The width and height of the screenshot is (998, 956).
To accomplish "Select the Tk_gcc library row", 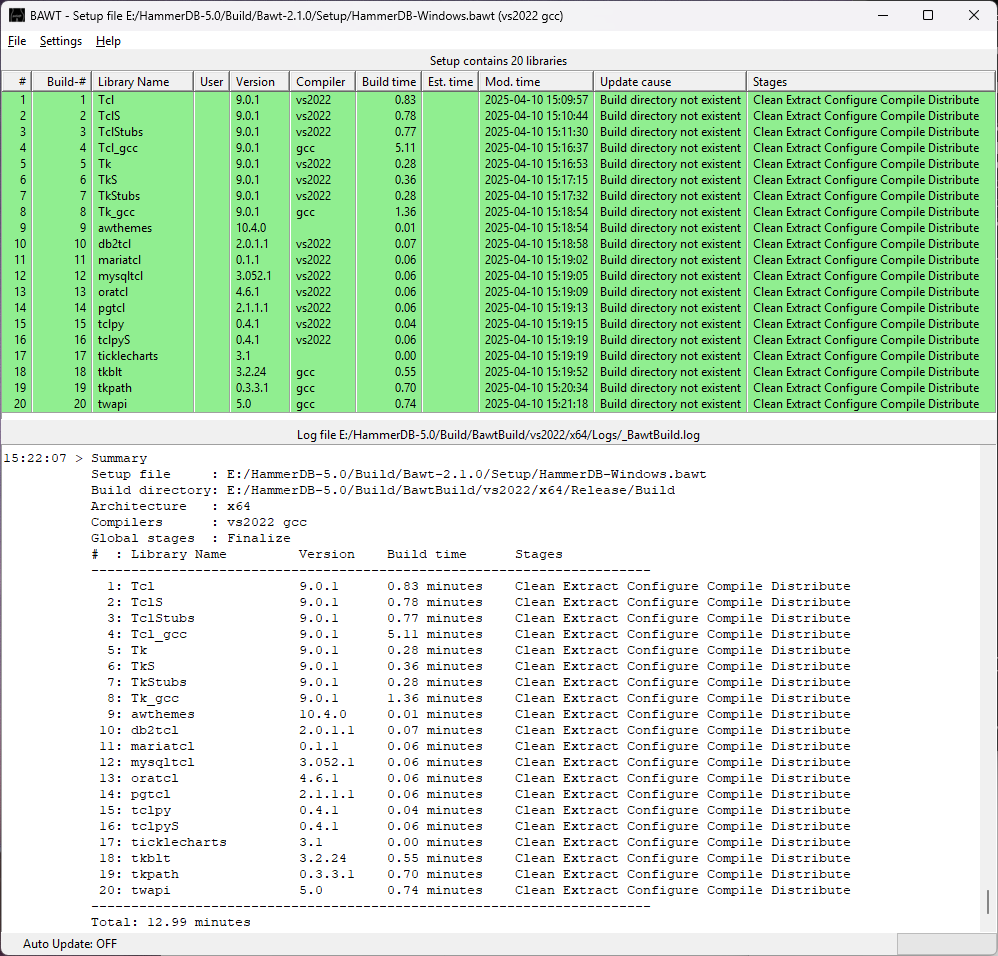I will [498, 212].
